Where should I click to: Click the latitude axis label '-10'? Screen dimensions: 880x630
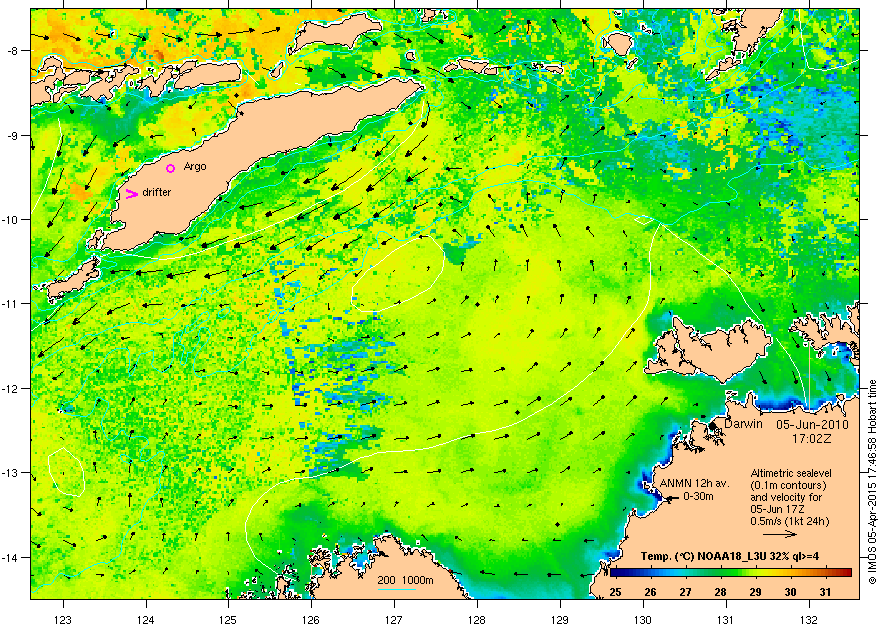click(12, 219)
